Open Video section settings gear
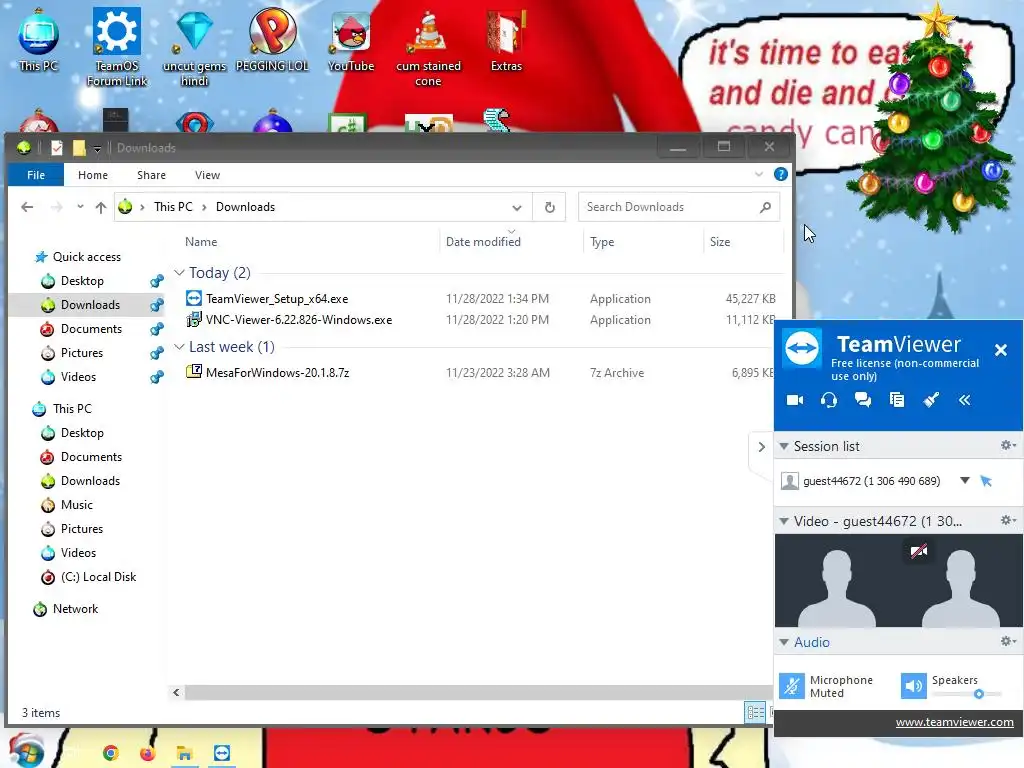The image size is (1024, 768). [1008, 520]
